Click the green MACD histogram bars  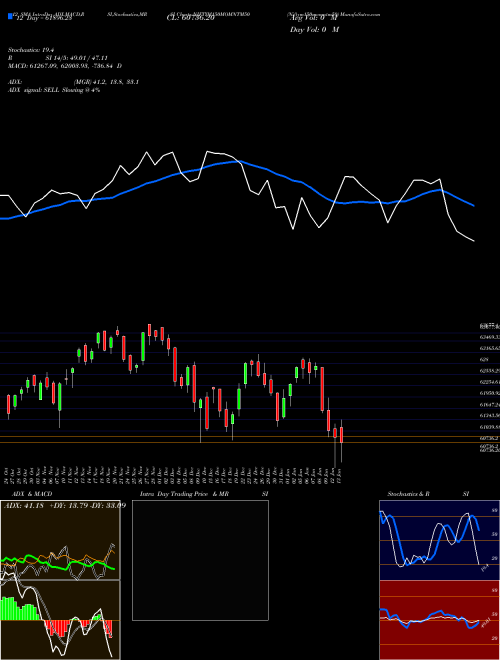[x=19, y=609]
